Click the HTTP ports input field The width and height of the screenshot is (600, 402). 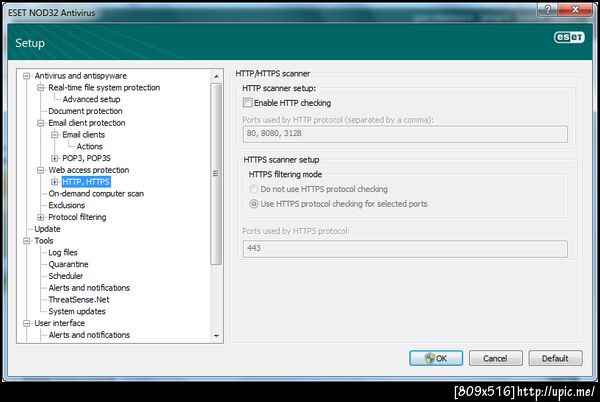pos(405,134)
